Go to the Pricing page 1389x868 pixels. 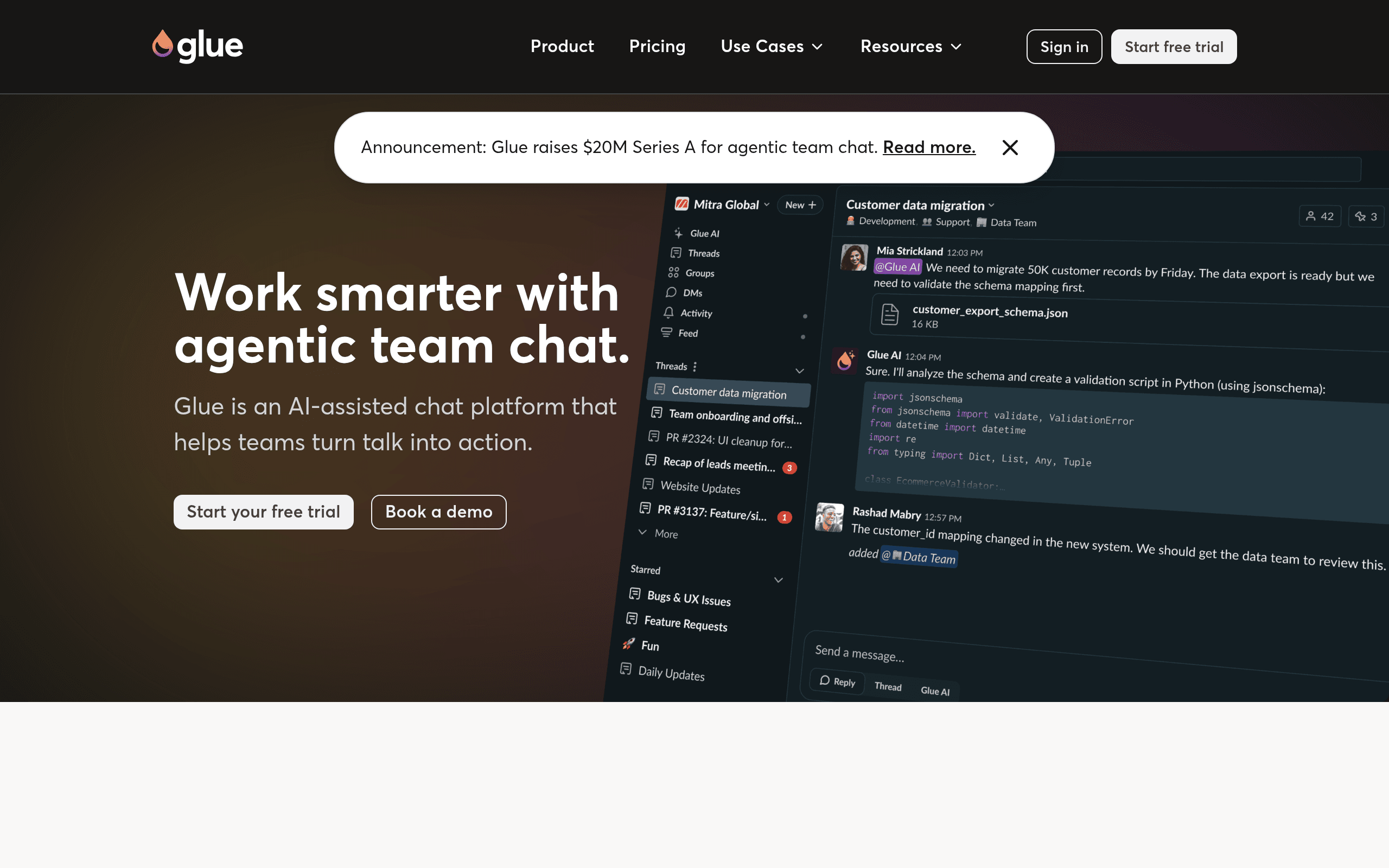click(657, 47)
